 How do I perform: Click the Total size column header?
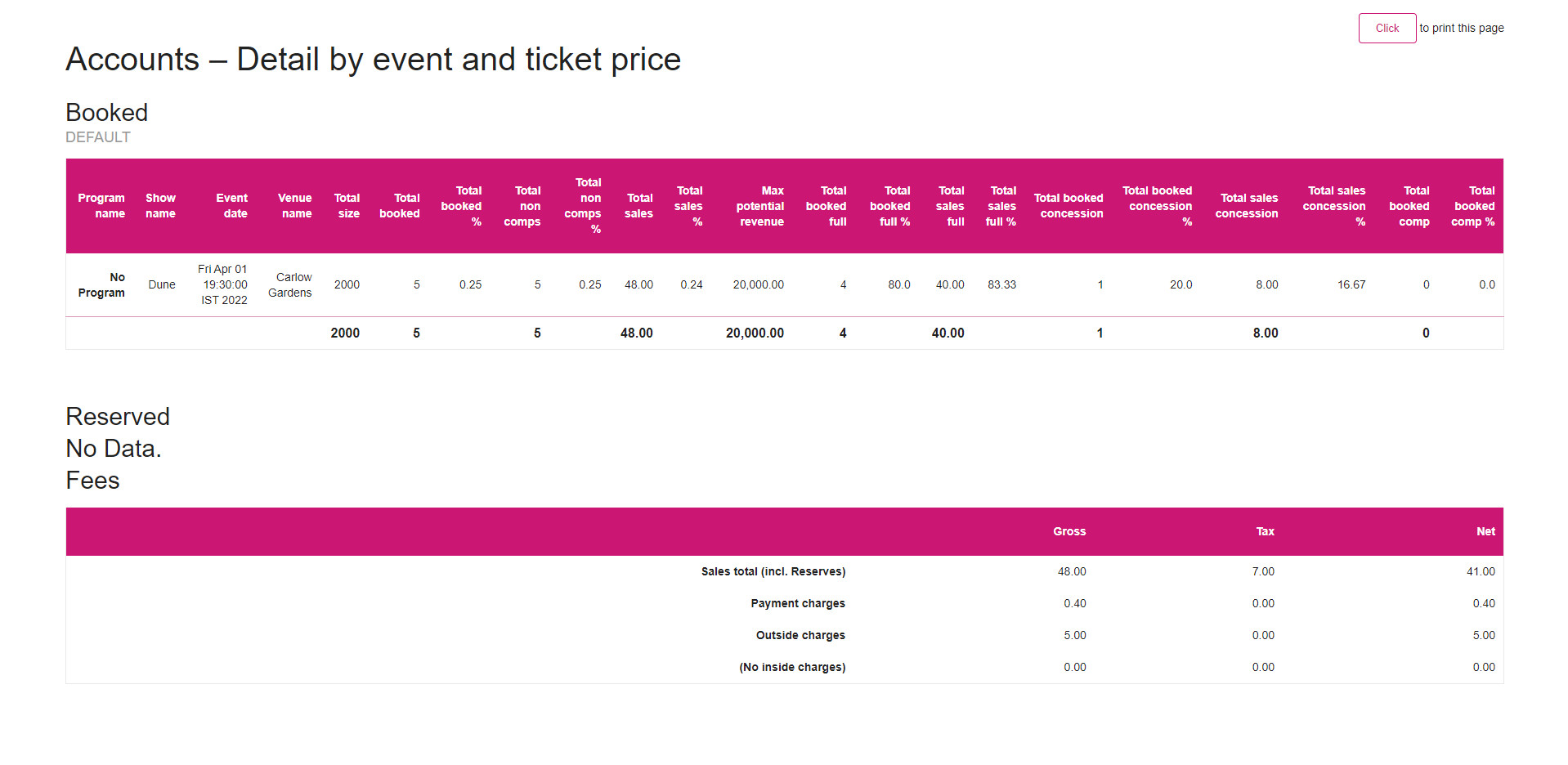(347, 205)
